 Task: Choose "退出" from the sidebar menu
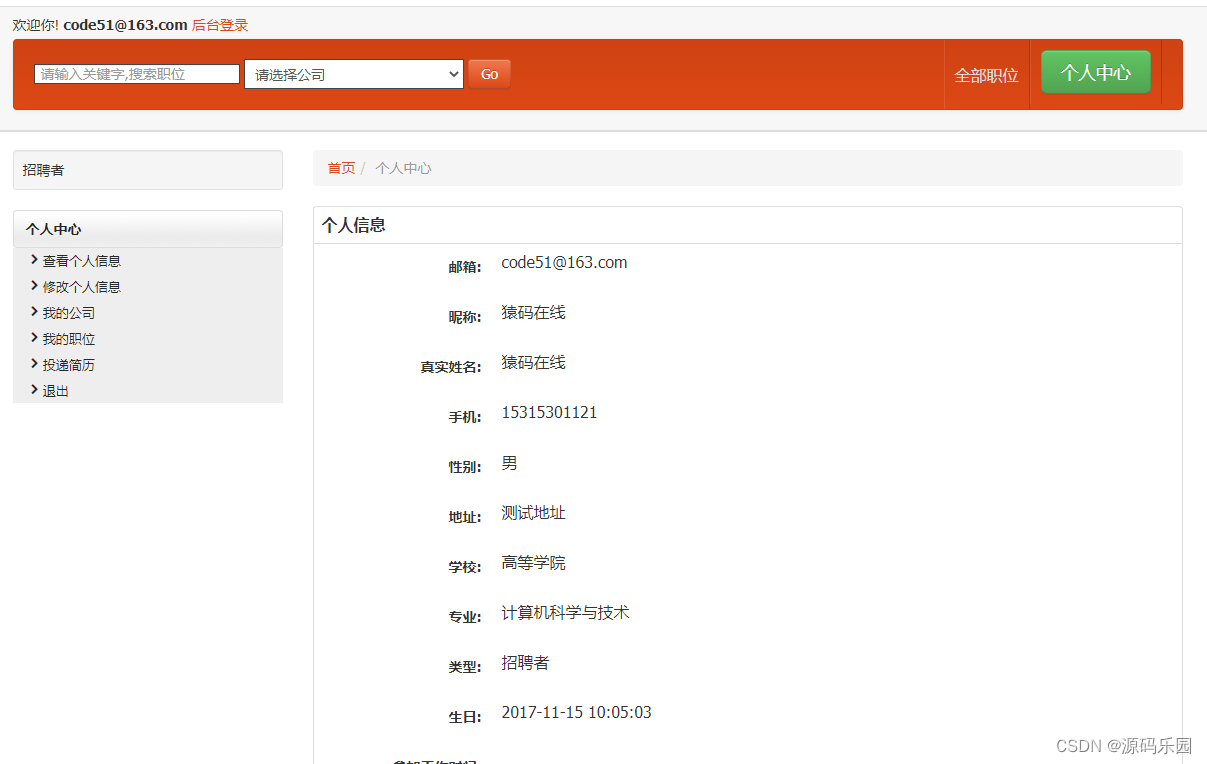(x=57, y=390)
